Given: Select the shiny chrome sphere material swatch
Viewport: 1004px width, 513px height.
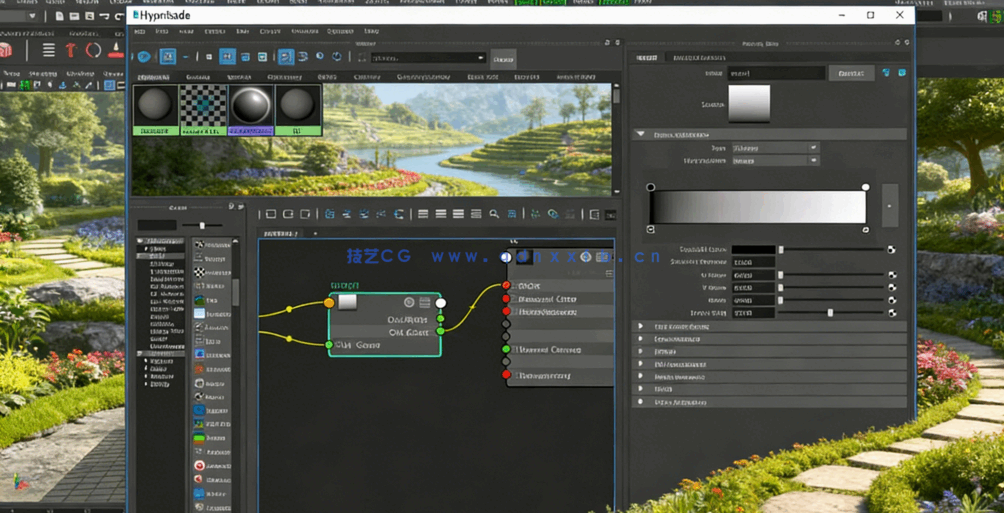Looking at the screenshot, I should 250,105.
